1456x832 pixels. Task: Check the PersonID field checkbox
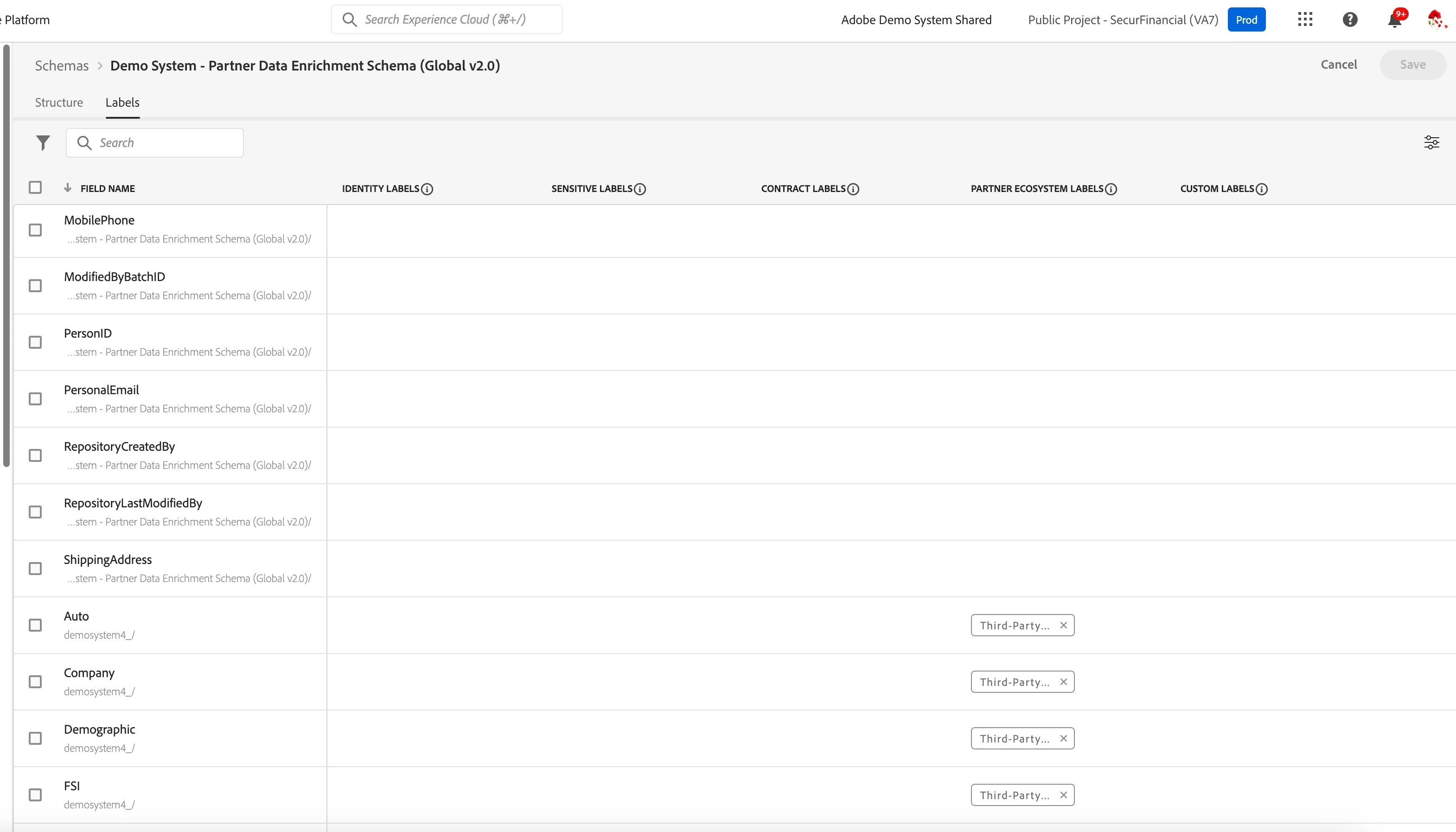[35, 342]
